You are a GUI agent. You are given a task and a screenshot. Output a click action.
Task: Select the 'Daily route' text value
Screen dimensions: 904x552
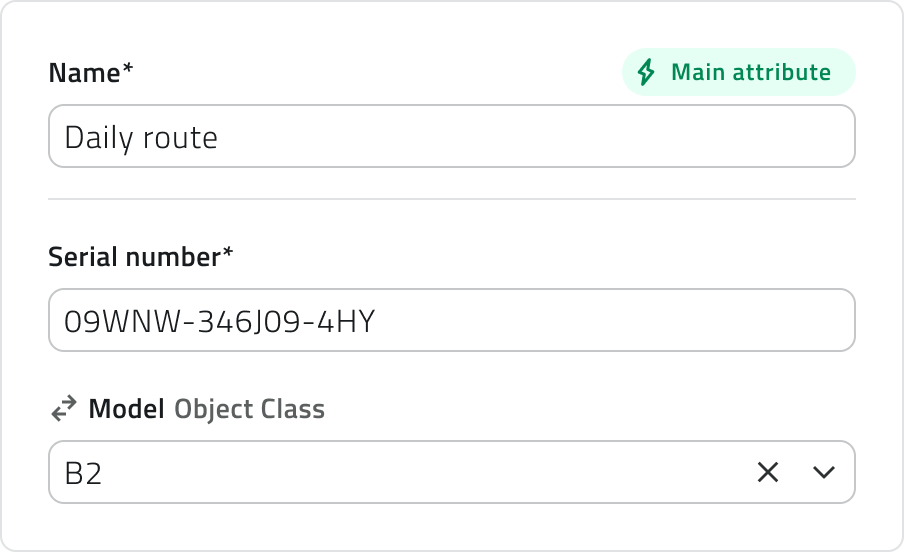click(x=141, y=137)
